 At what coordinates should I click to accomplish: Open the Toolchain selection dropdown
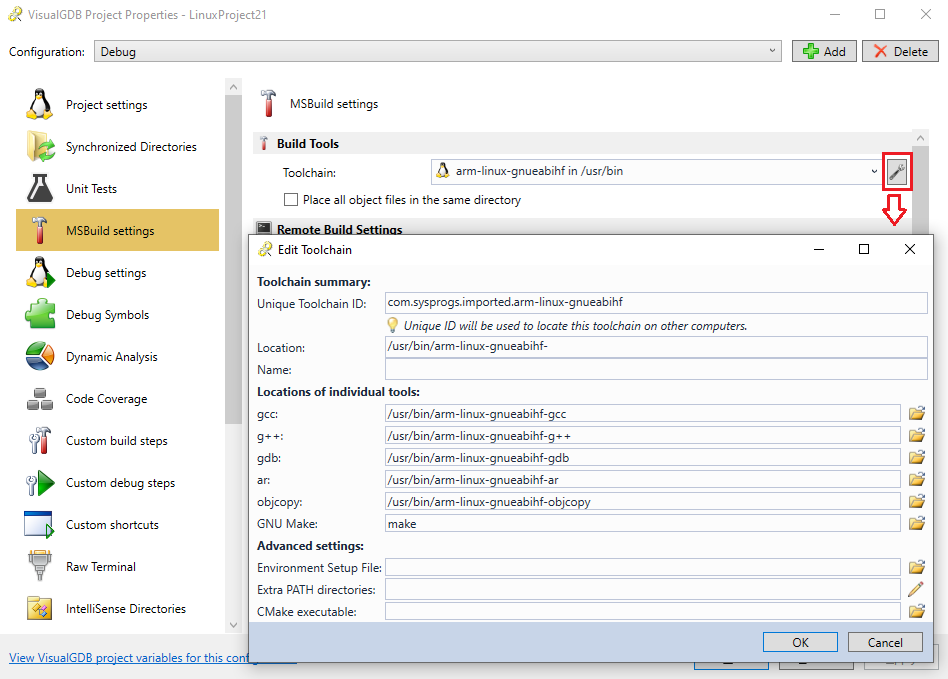pyautogui.click(x=657, y=172)
